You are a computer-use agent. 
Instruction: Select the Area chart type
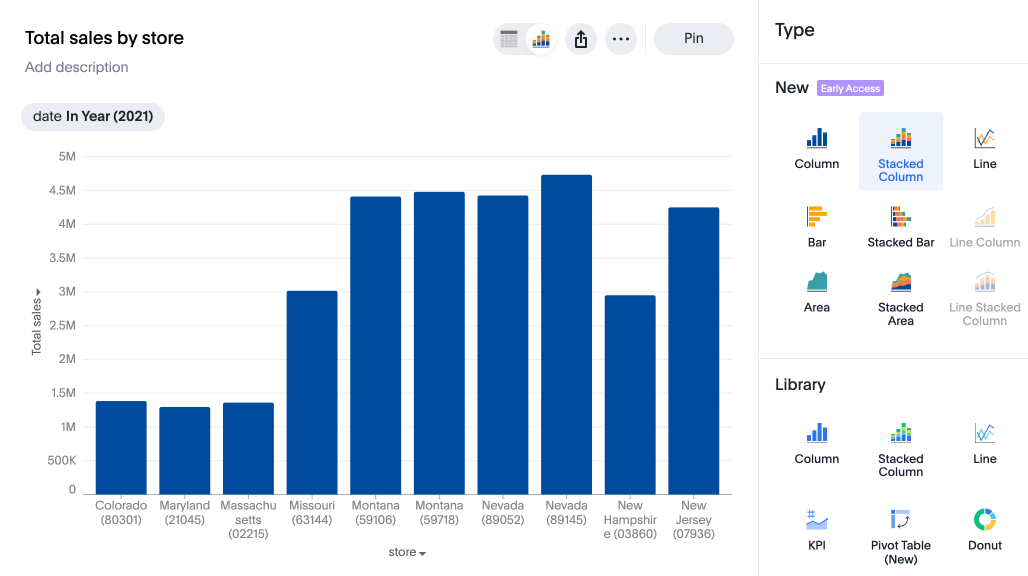pyautogui.click(x=816, y=290)
